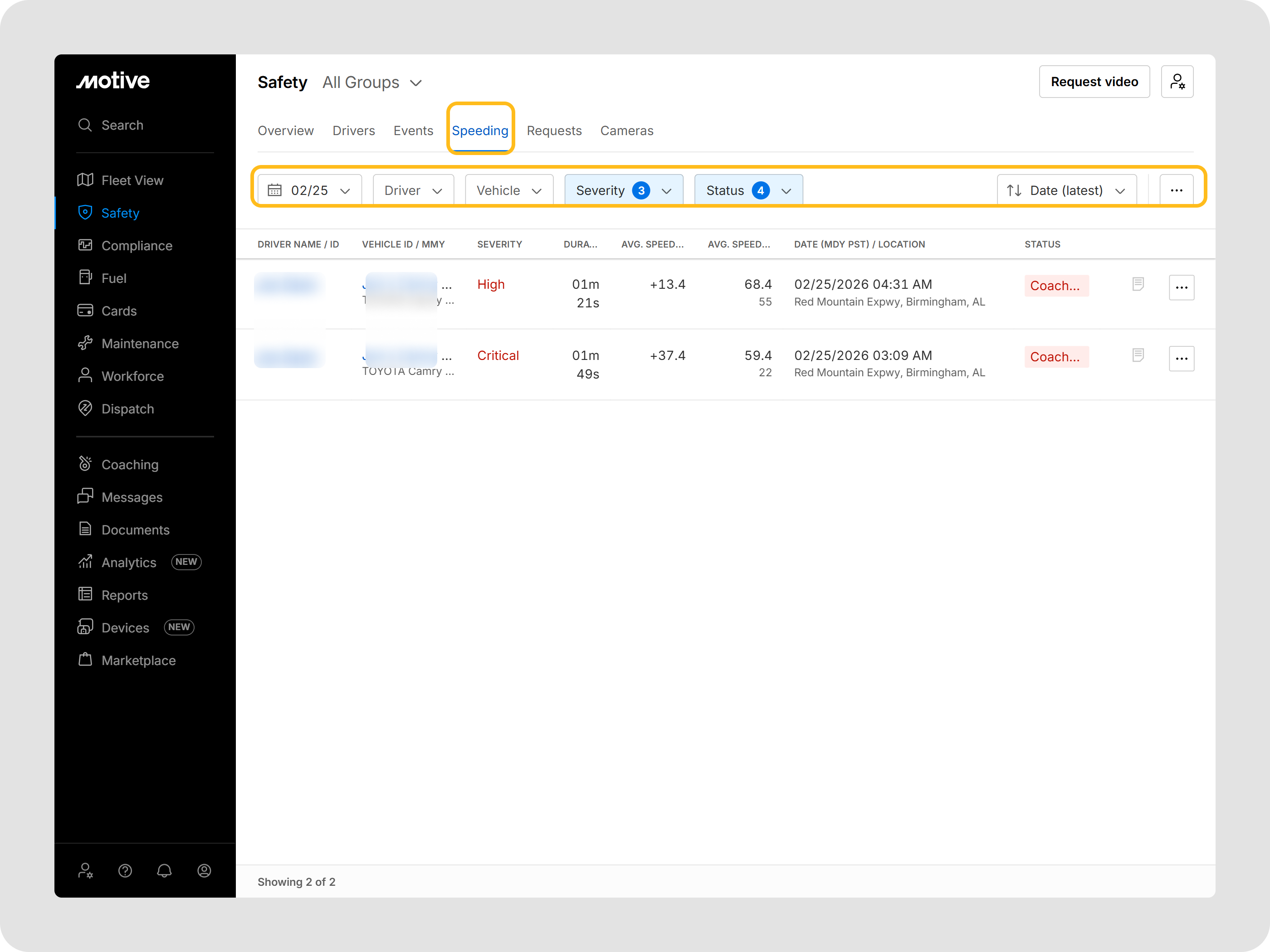The height and width of the screenshot is (952, 1270).
Task: Click the sidebar Search field
Action: tap(122, 125)
